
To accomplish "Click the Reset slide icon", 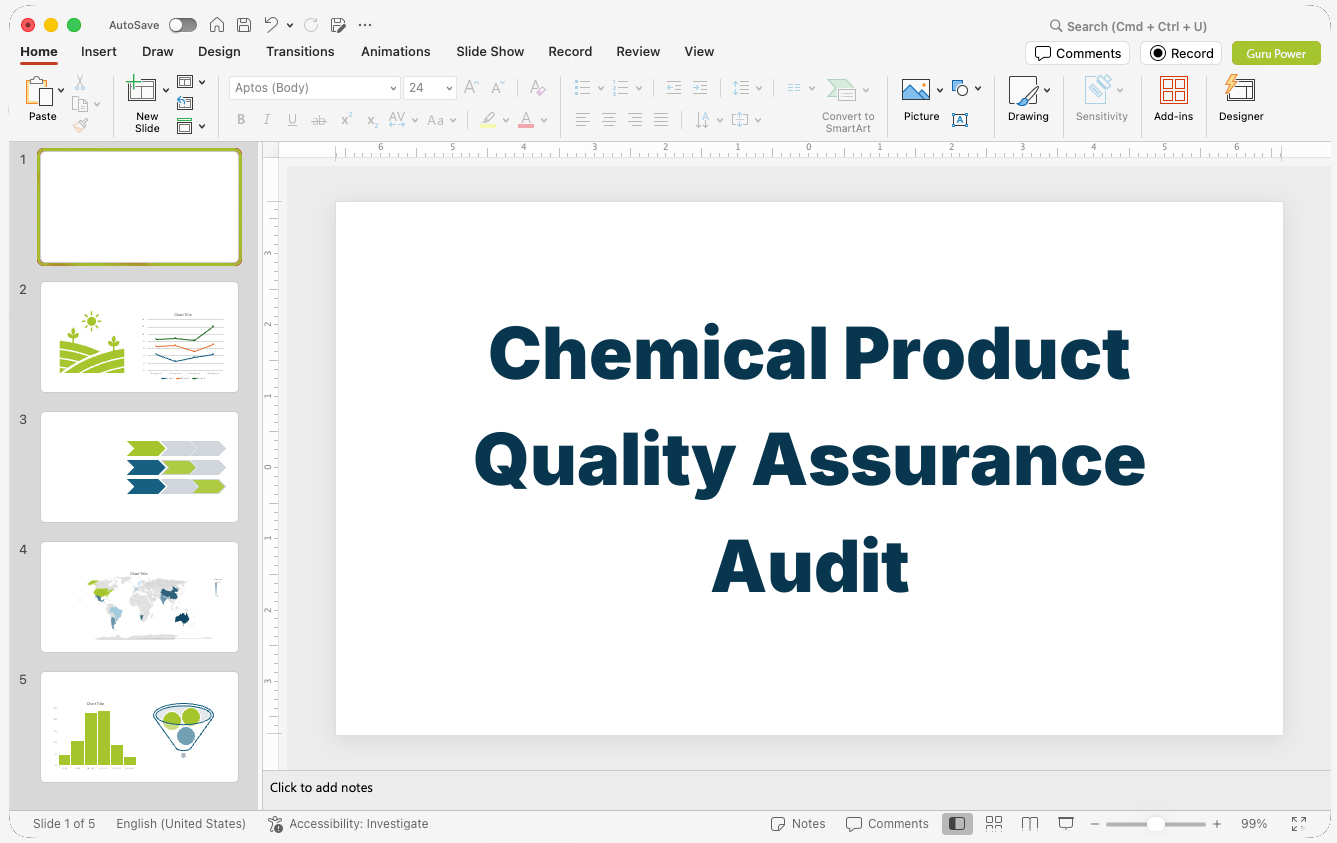I will click(185, 103).
